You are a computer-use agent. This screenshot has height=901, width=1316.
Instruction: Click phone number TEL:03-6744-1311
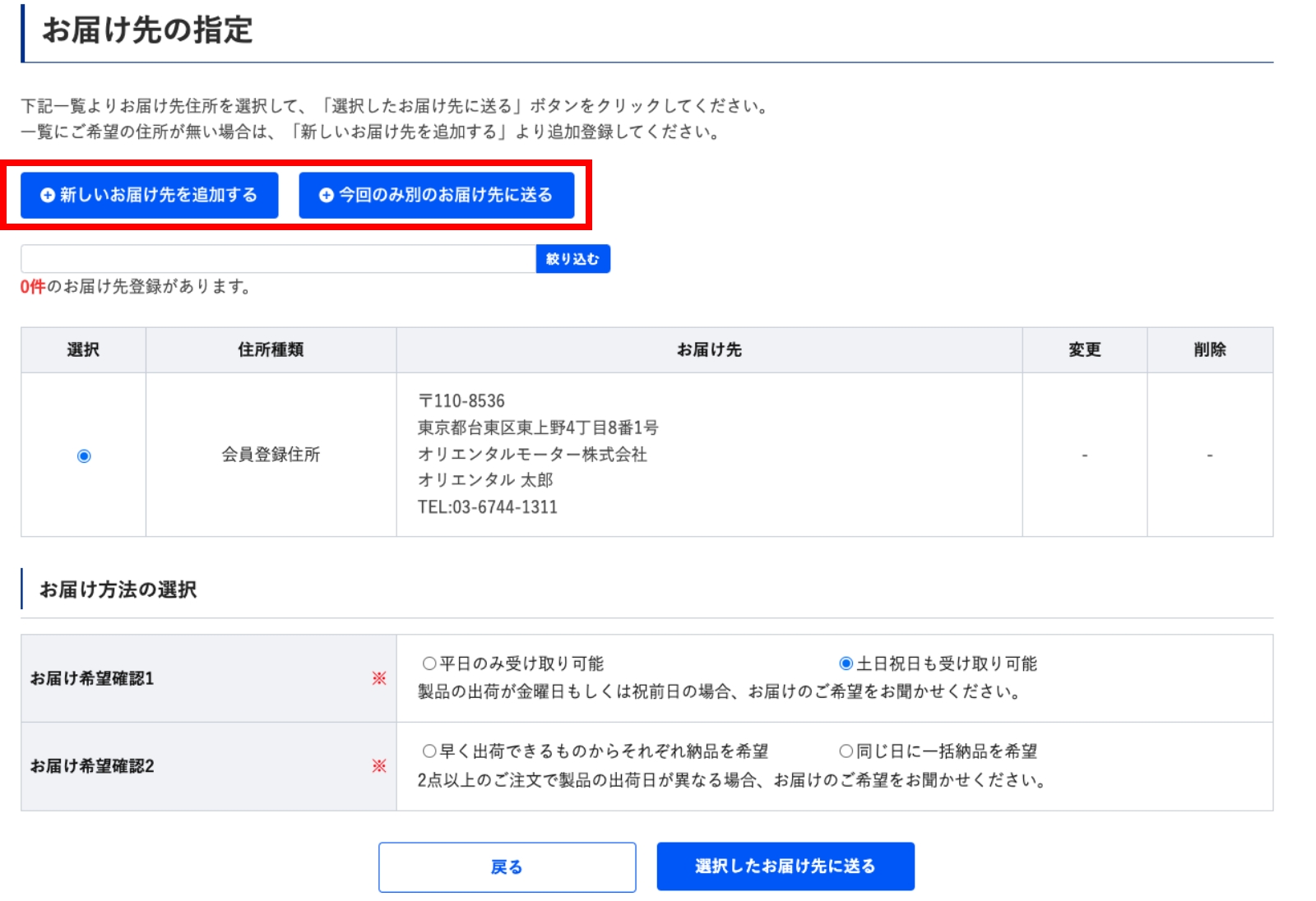coord(488,507)
